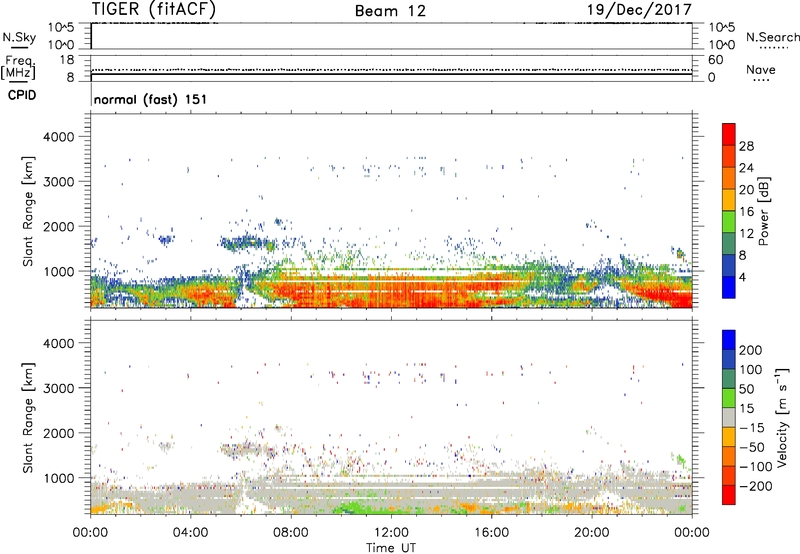Click the red top segment of Power colorbar
Viewport: 800px width, 554px height.
[729, 135]
